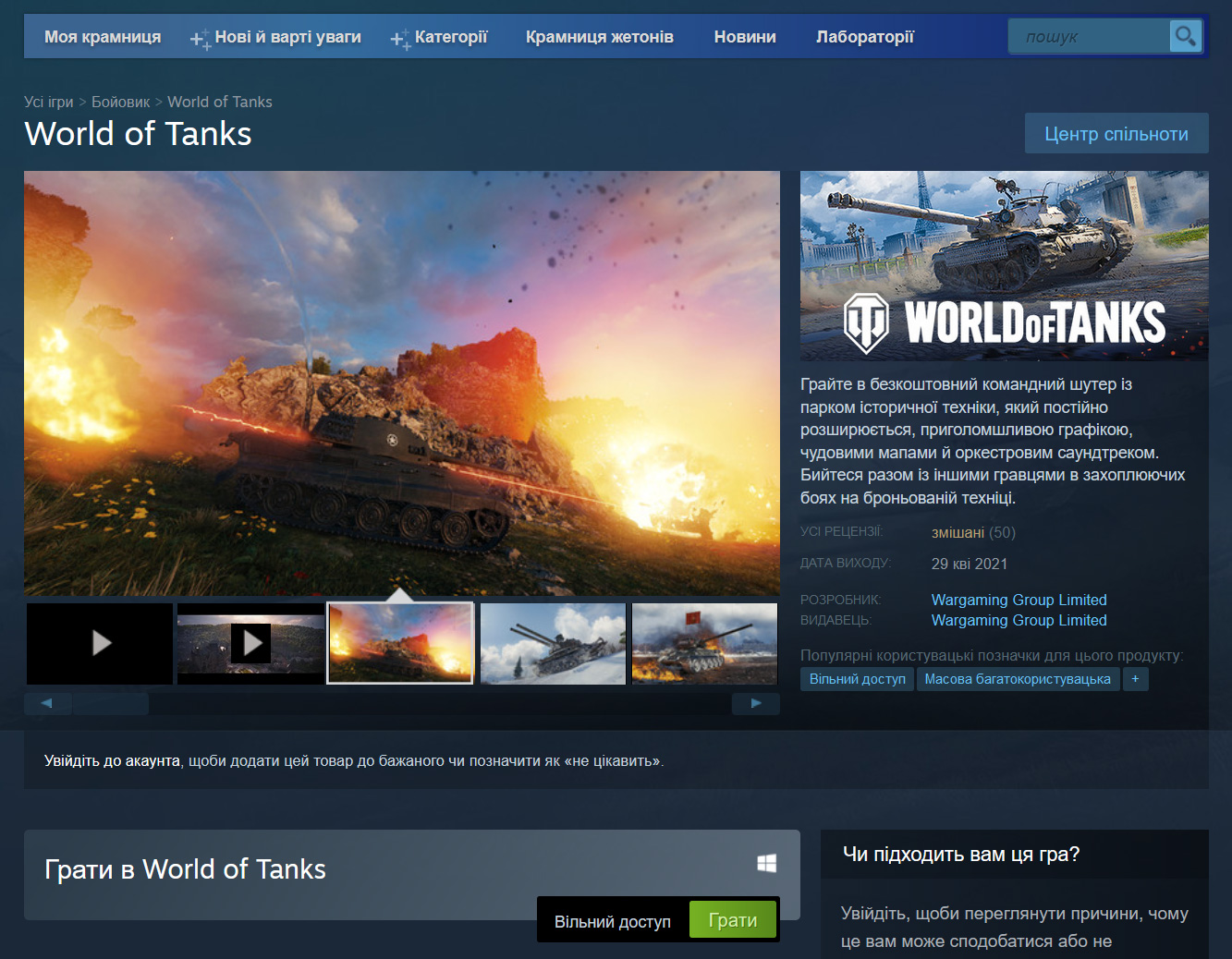Click the Windows platform icon

point(766,863)
